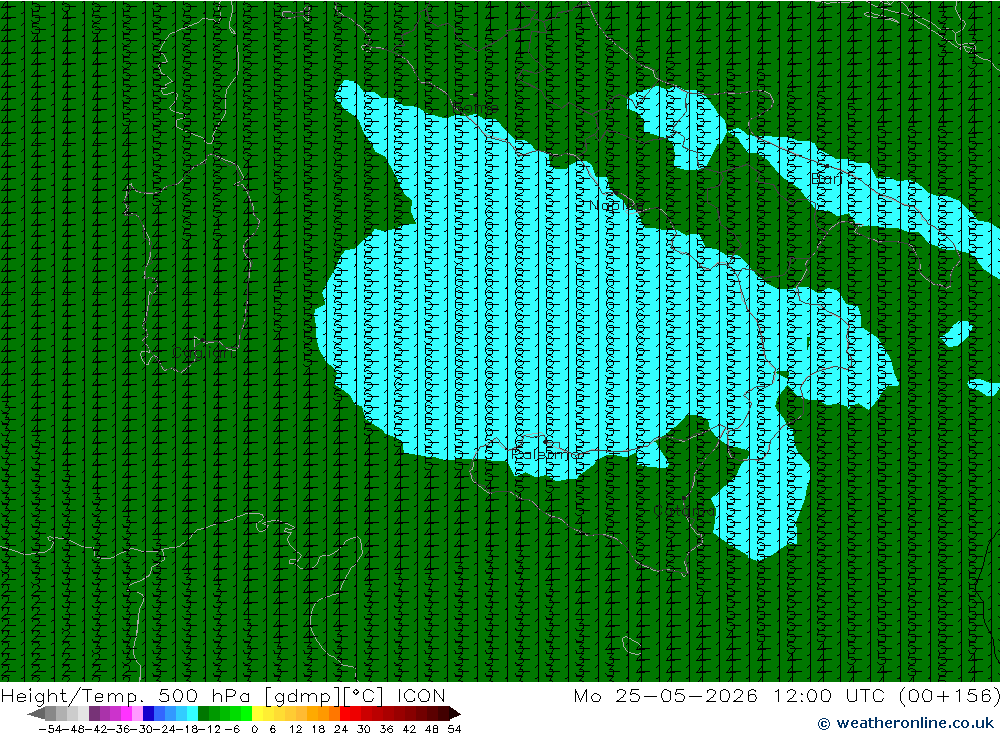Click the Palermo city label
Screen dimensions: 1000x733
547,454
